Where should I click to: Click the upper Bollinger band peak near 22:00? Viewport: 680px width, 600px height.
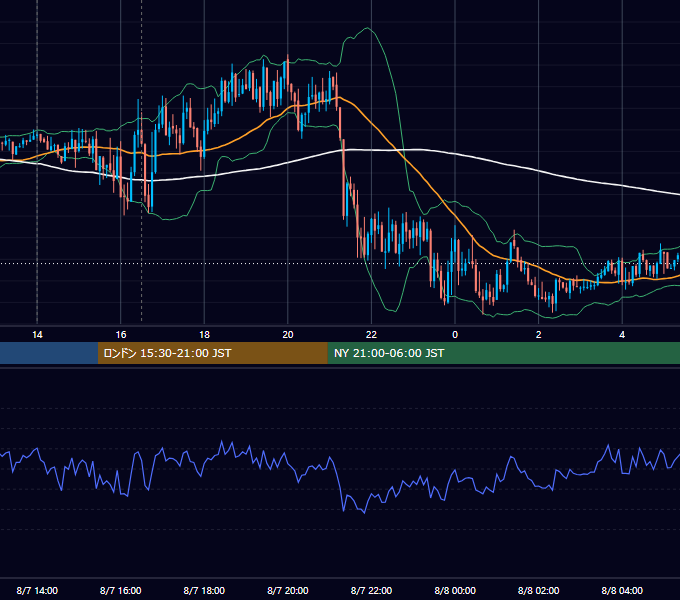368,28
